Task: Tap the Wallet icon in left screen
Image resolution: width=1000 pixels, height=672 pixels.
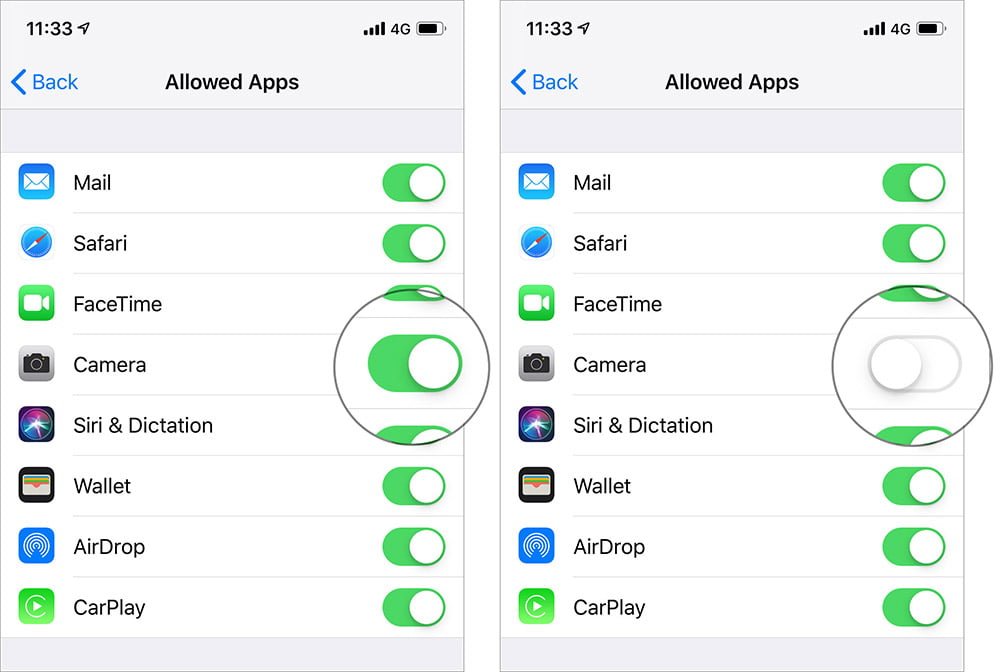Action: 36,485
